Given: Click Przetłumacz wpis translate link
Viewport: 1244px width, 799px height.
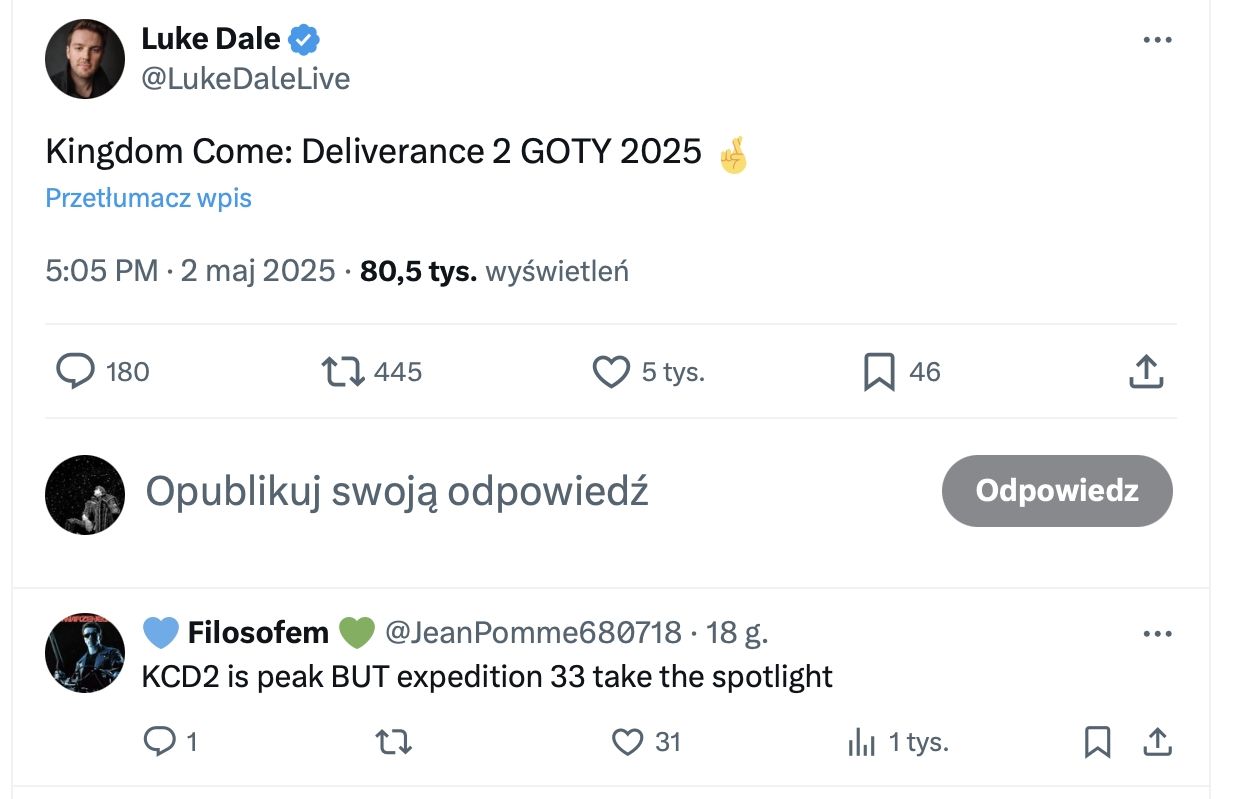Looking at the screenshot, I should point(149,198).
